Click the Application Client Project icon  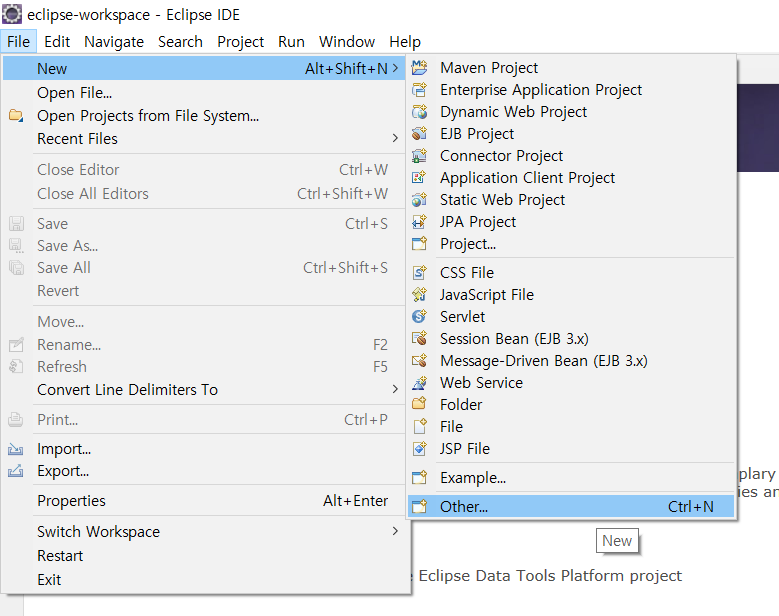click(x=419, y=178)
